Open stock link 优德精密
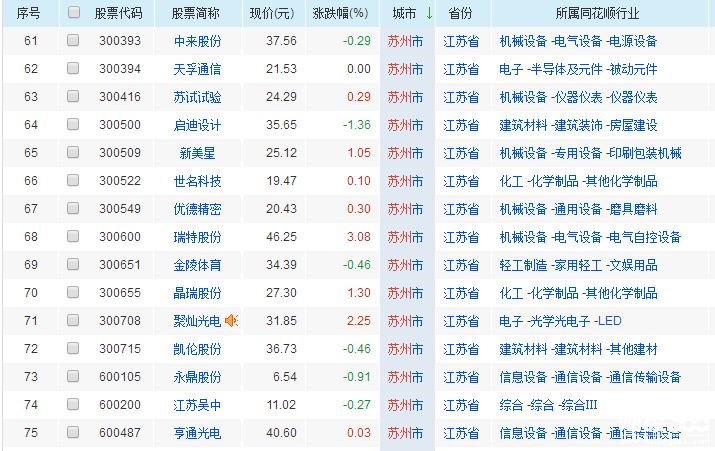Screen dimensions: 715x451 [197, 209]
